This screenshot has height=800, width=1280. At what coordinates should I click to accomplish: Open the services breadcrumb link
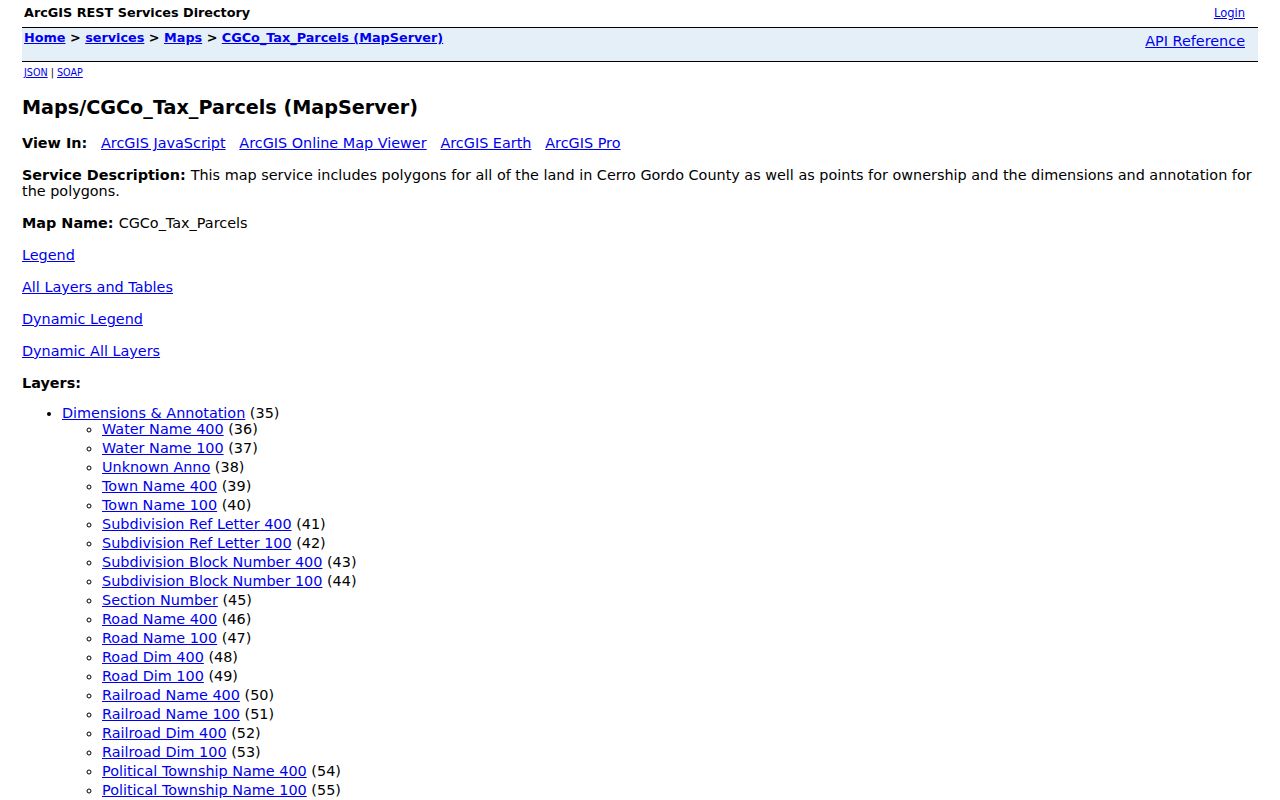tap(115, 38)
